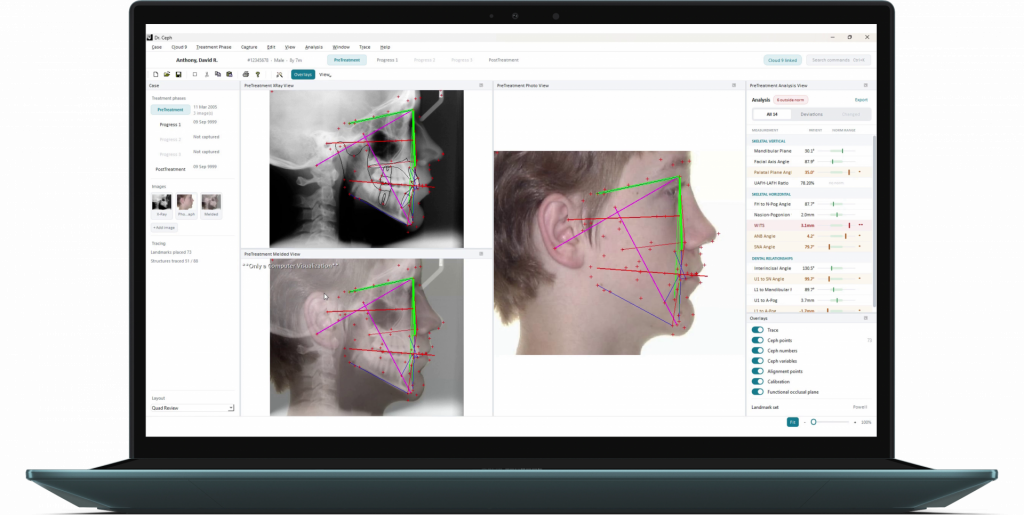The image size is (1024, 515).
Task: Click the zoom in plus icon
Action: pyautogui.click(x=855, y=422)
